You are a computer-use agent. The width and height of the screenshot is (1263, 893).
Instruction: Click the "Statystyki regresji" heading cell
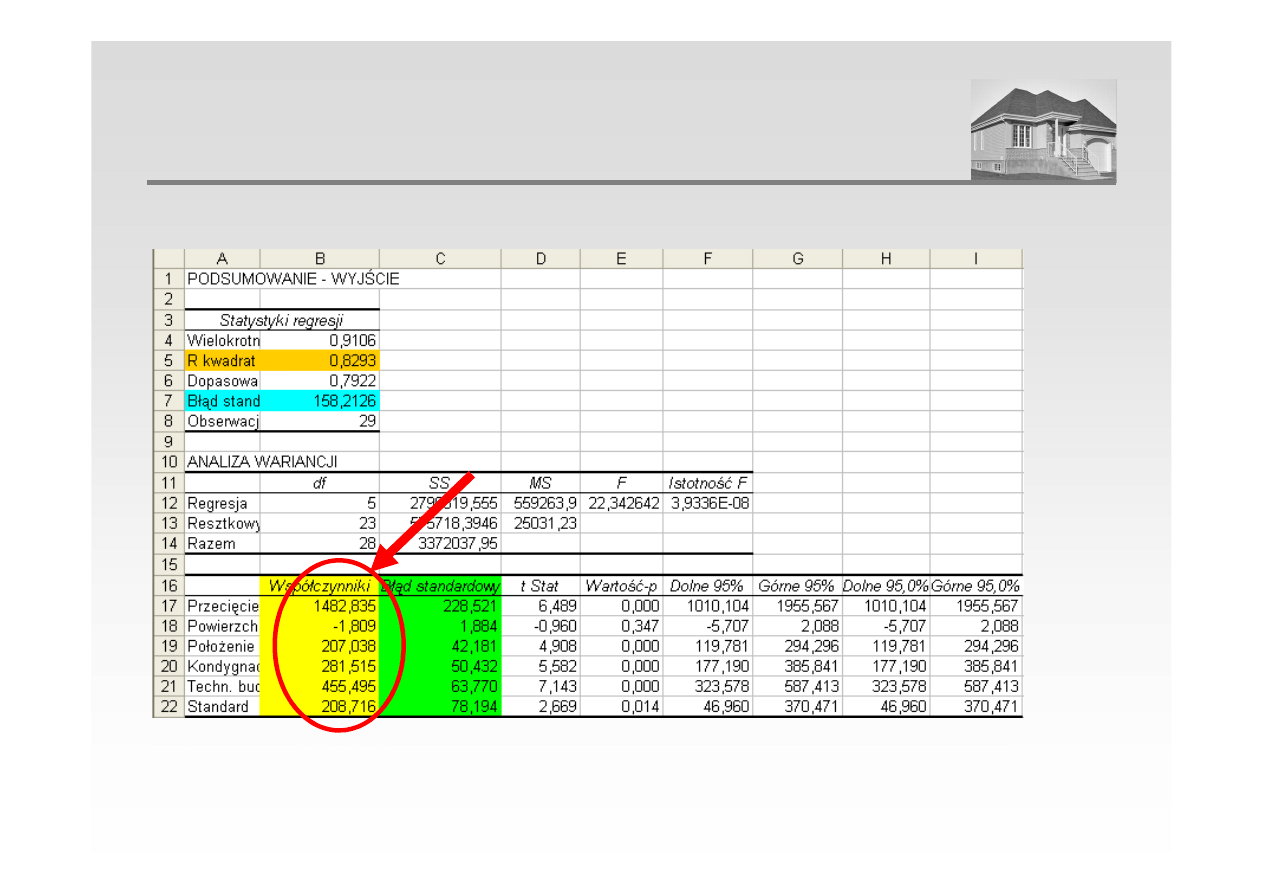pyautogui.click(x=281, y=321)
